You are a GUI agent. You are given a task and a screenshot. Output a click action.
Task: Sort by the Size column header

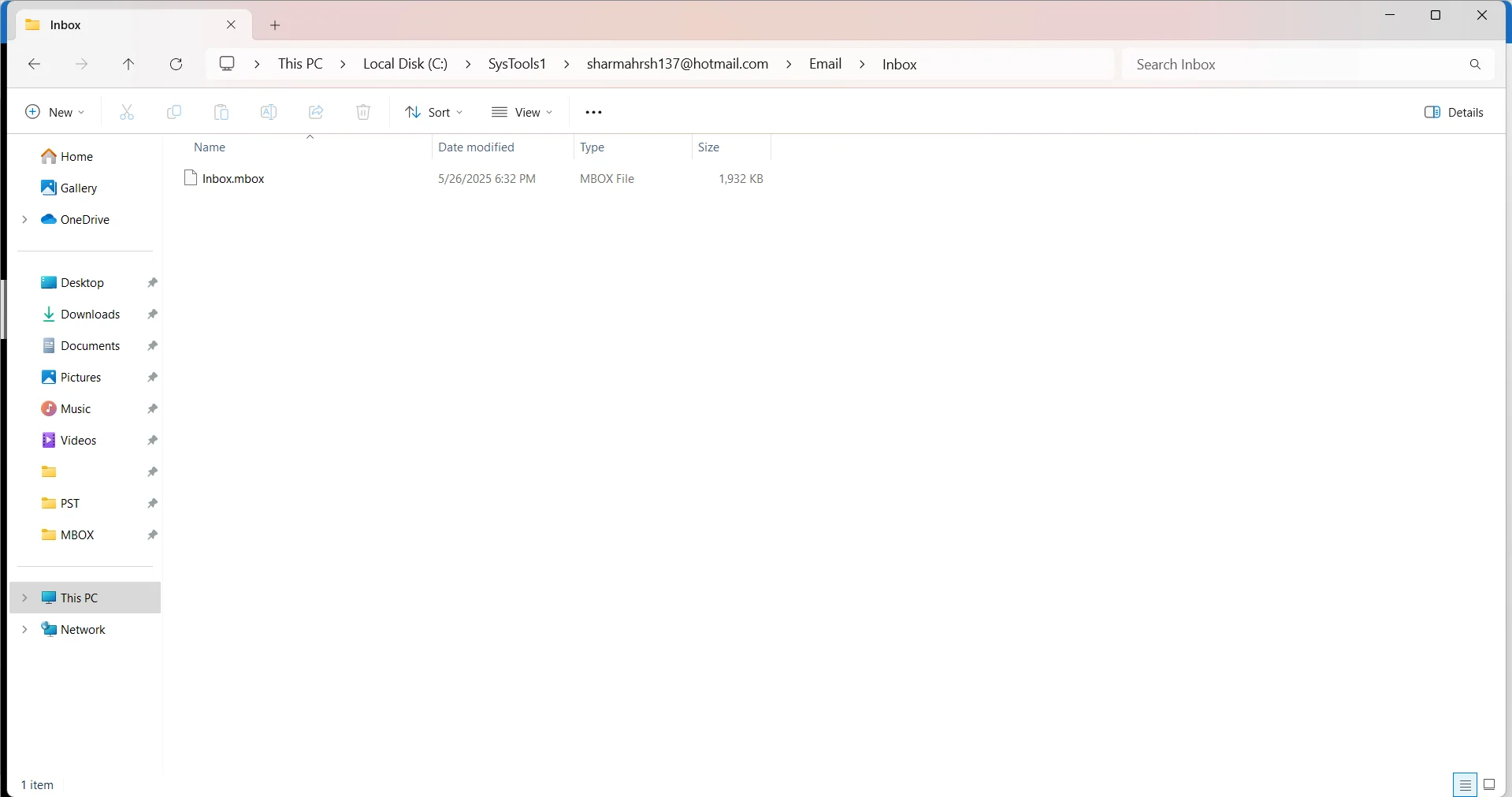[731, 147]
